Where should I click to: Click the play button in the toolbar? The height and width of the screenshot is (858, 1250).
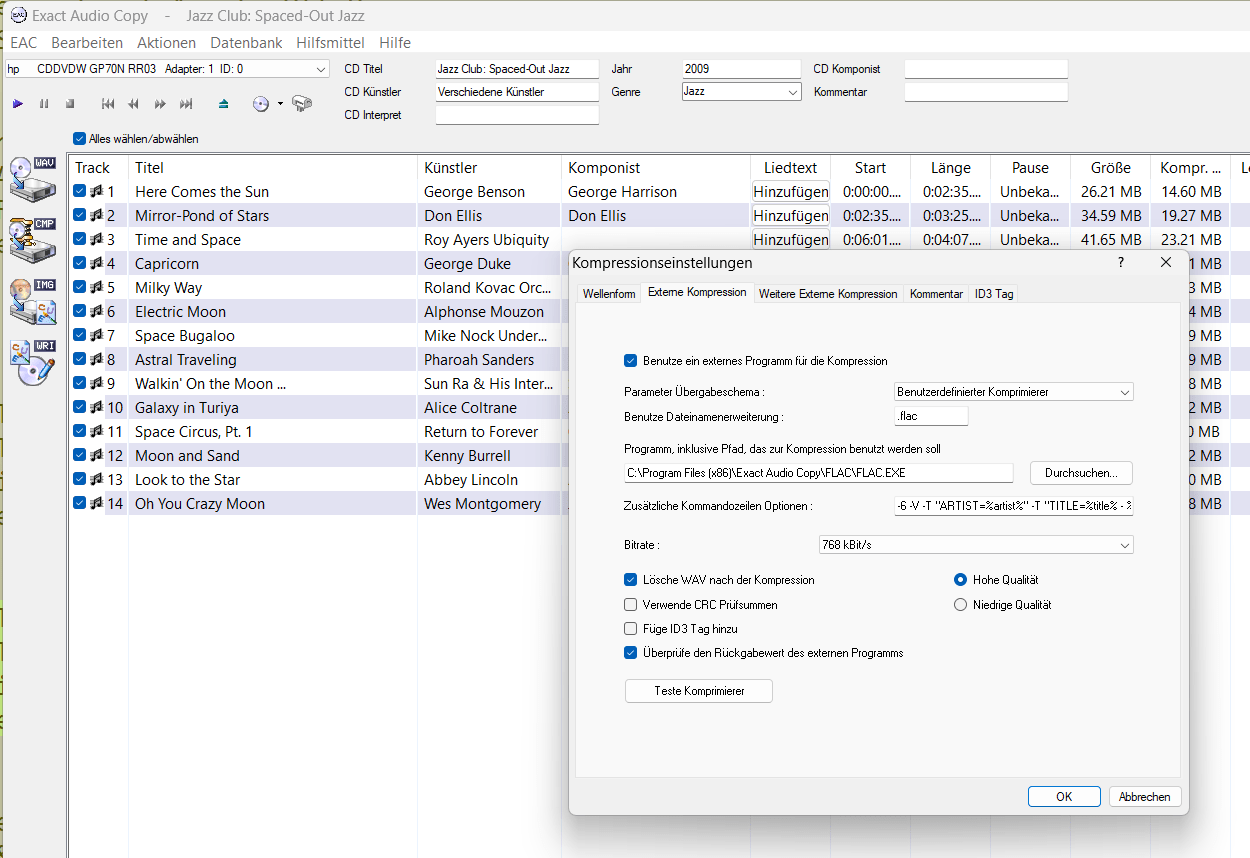(18, 104)
